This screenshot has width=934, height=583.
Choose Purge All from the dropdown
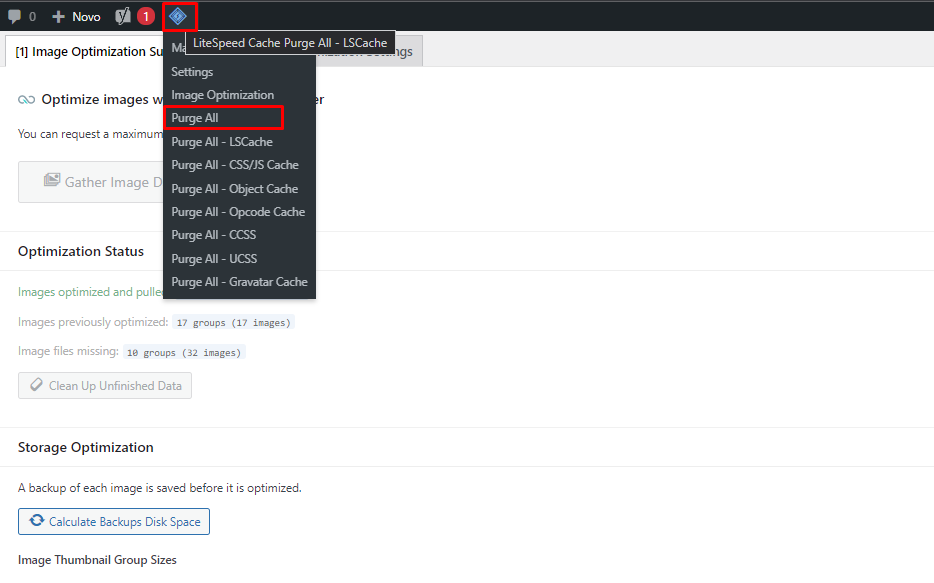click(x=195, y=118)
